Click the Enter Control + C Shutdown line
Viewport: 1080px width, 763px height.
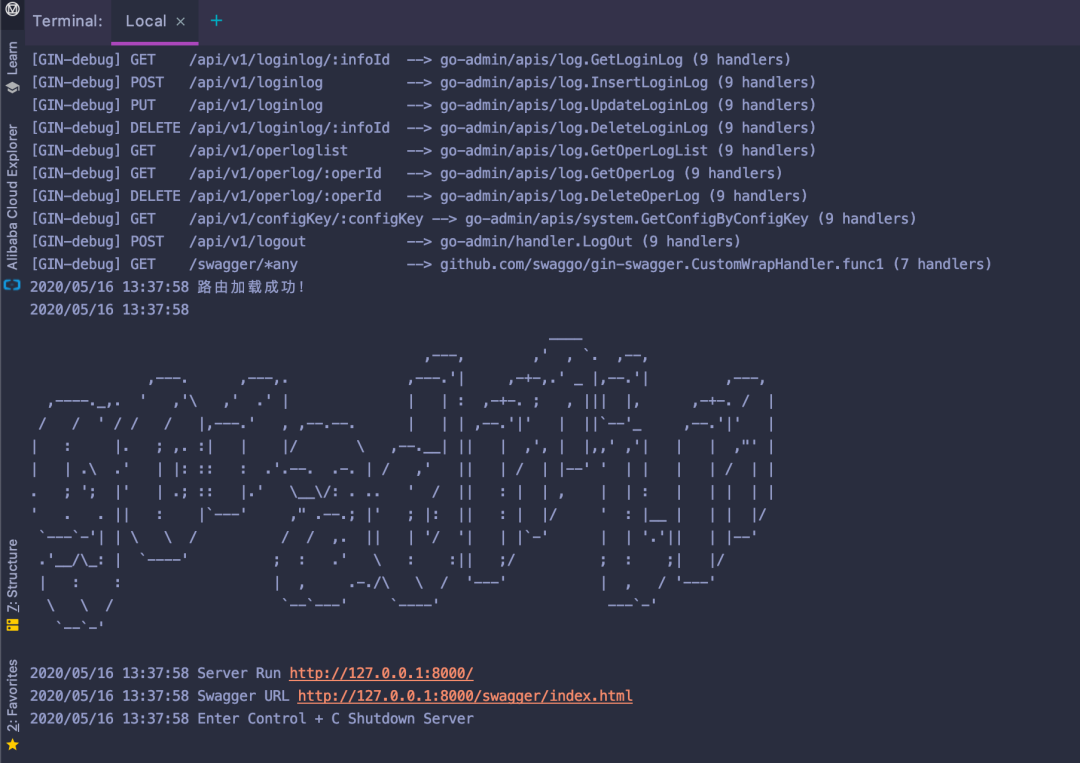click(335, 719)
